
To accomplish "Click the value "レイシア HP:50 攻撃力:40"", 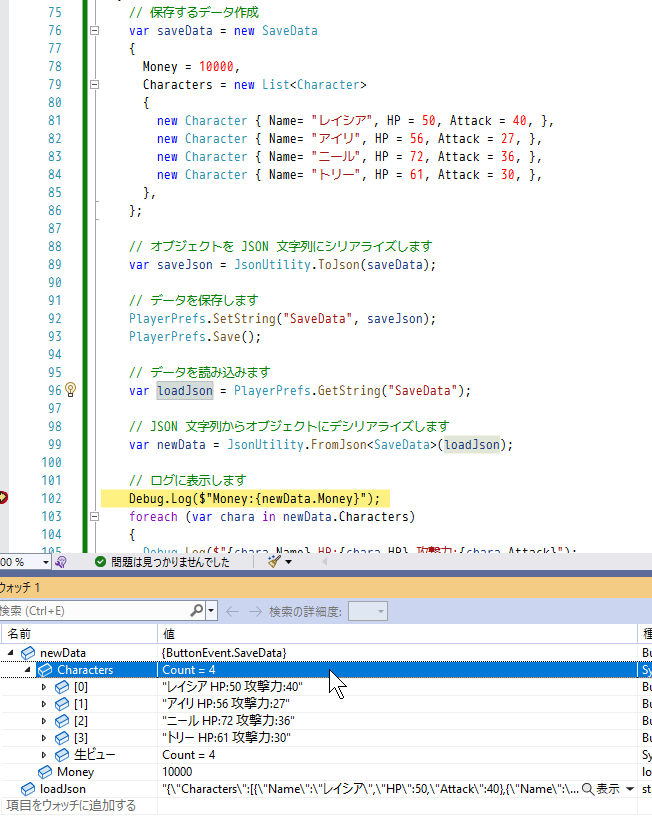I will point(232,687).
